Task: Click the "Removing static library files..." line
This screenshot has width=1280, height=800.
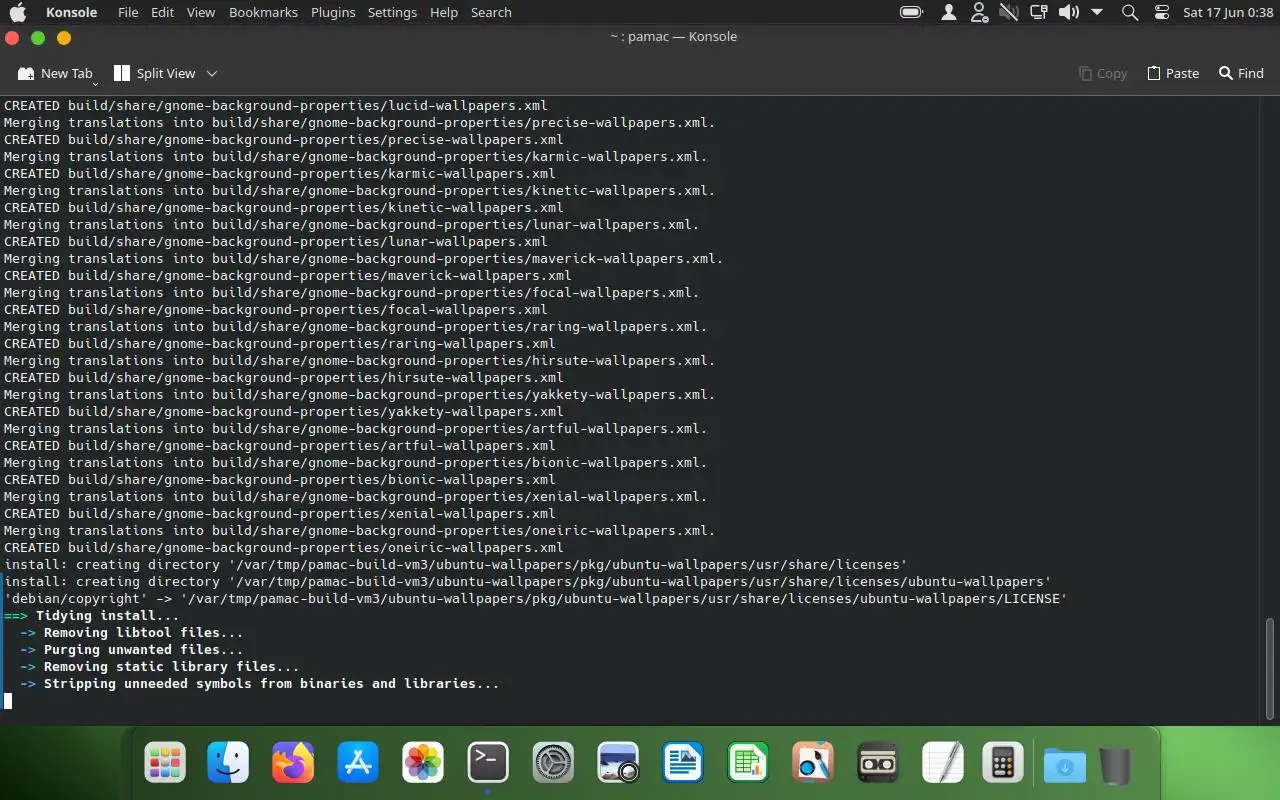Action: [x=159, y=667]
